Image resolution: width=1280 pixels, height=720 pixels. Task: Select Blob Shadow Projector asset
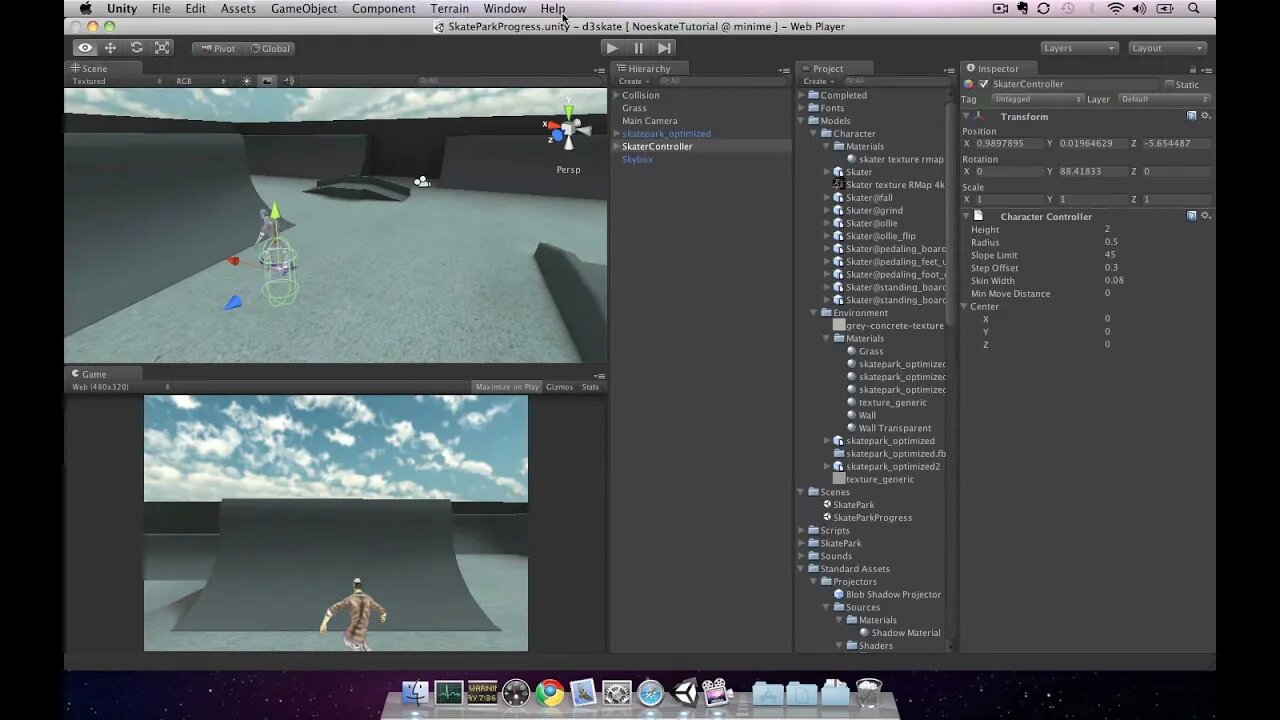(x=893, y=595)
